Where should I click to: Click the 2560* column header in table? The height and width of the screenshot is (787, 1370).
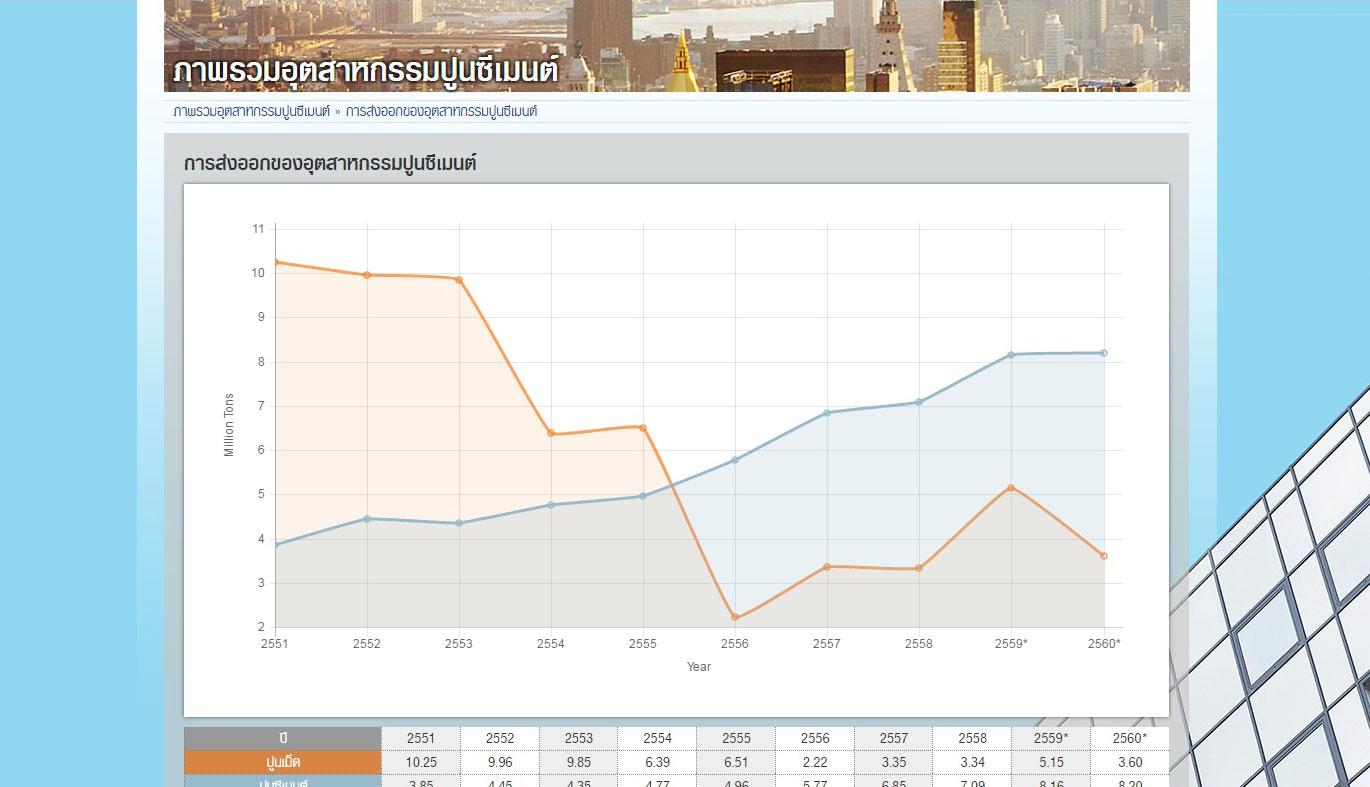[1129, 738]
